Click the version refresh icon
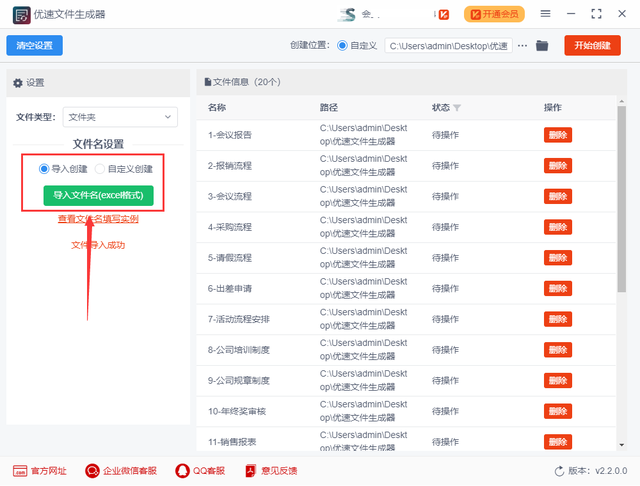Image resolution: width=640 pixels, height=486 pixels. point(559,471)
